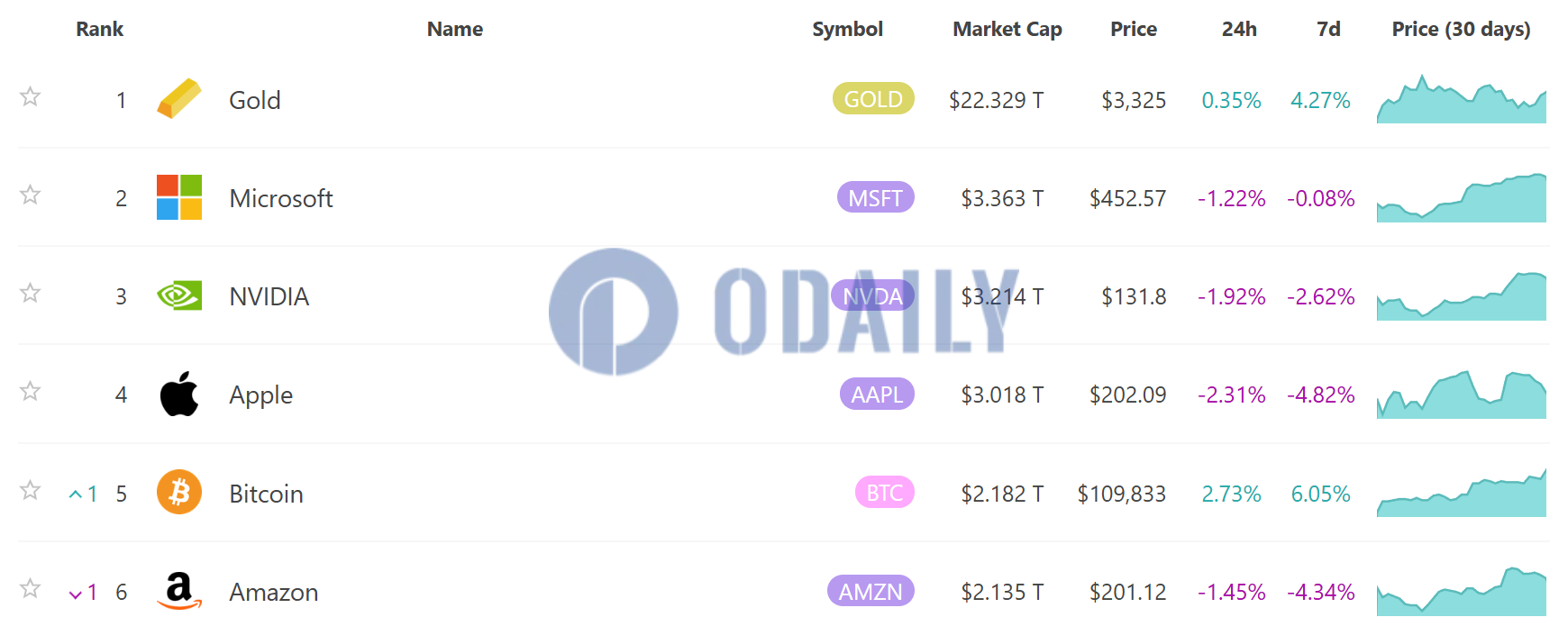Toggle favorite star for Gold

(x=31, y=96)
